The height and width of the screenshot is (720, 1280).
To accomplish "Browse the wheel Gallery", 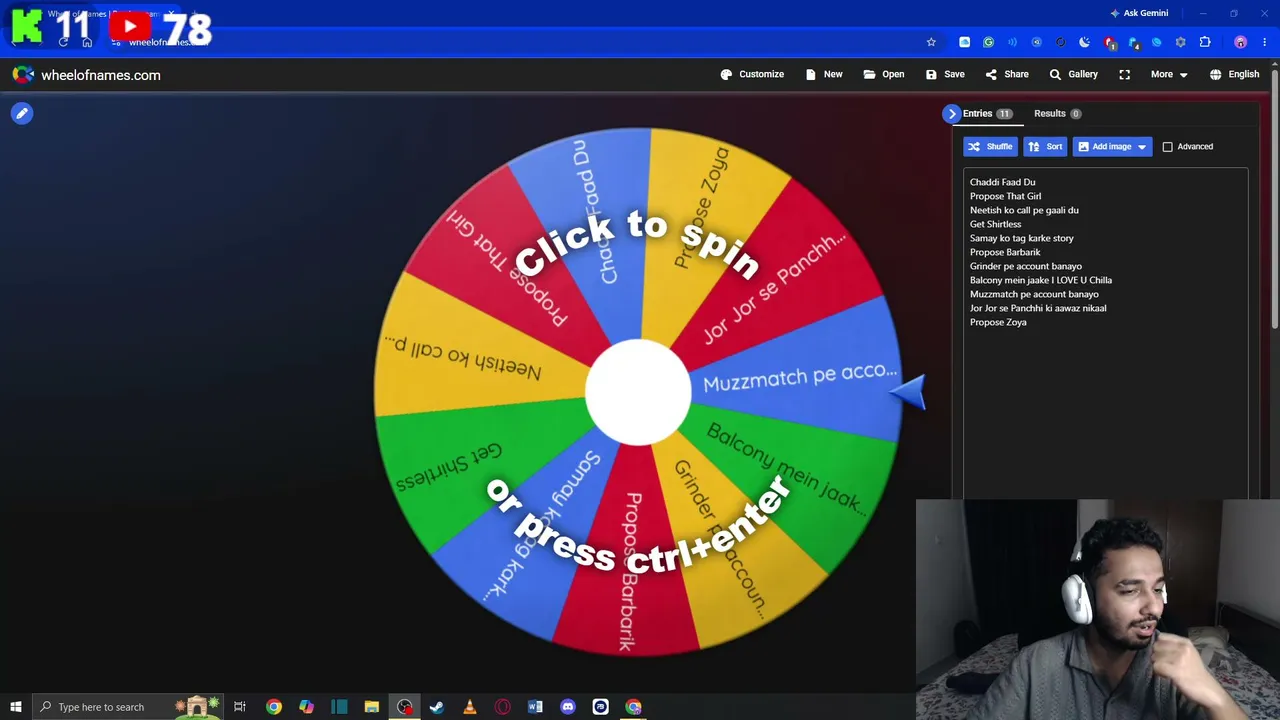I will (1073, 74).
